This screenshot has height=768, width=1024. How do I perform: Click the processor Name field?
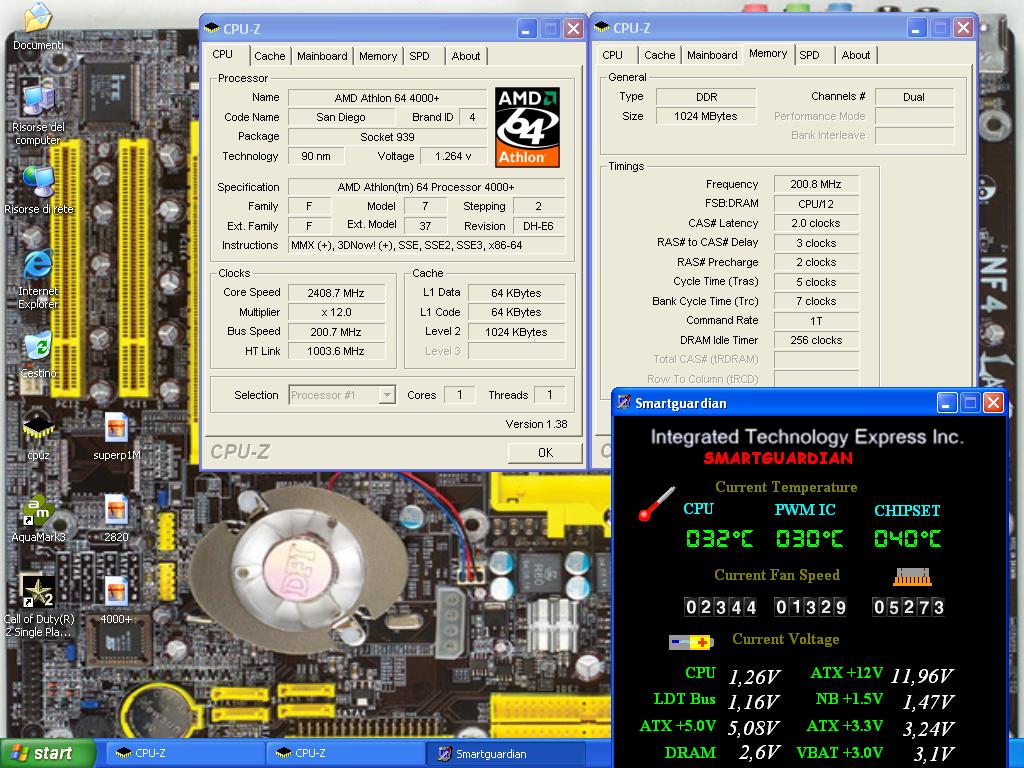387,98
